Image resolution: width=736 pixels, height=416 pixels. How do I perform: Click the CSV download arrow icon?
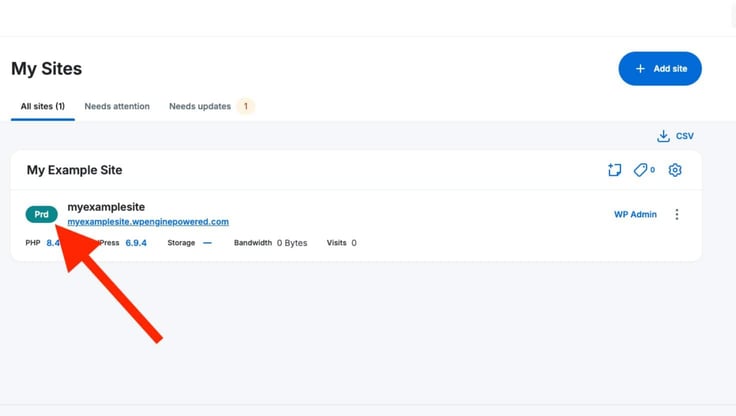[663, 136]
